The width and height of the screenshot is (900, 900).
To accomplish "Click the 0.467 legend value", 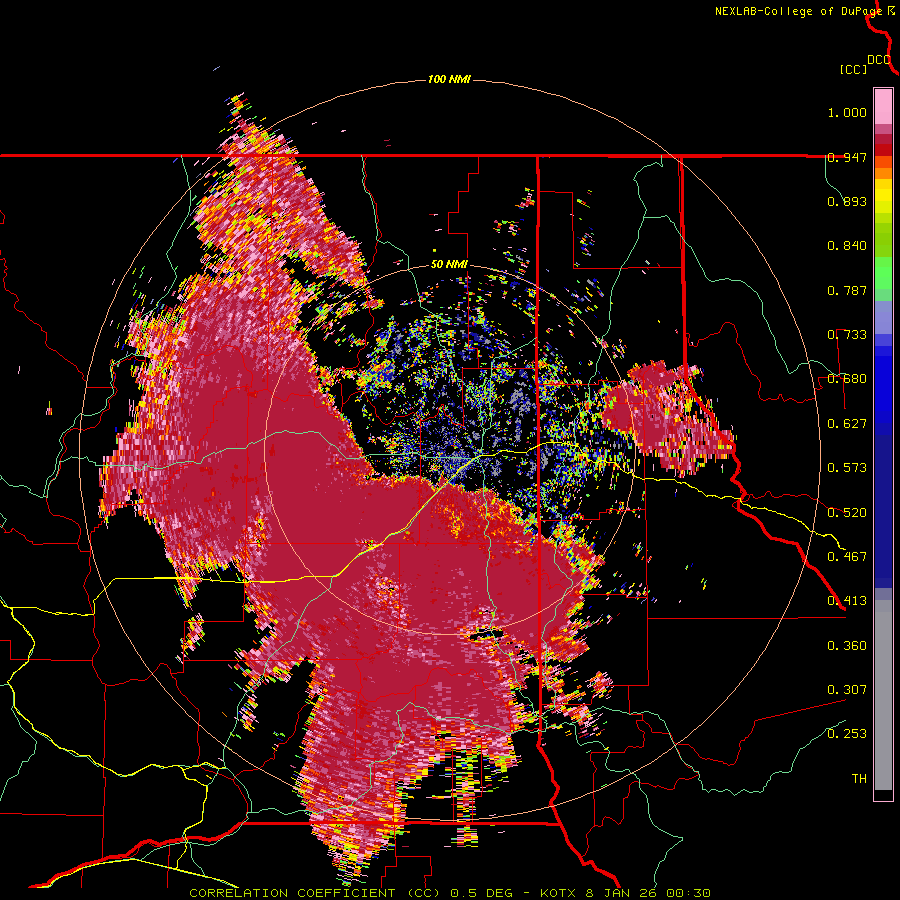I will (847, 557).
